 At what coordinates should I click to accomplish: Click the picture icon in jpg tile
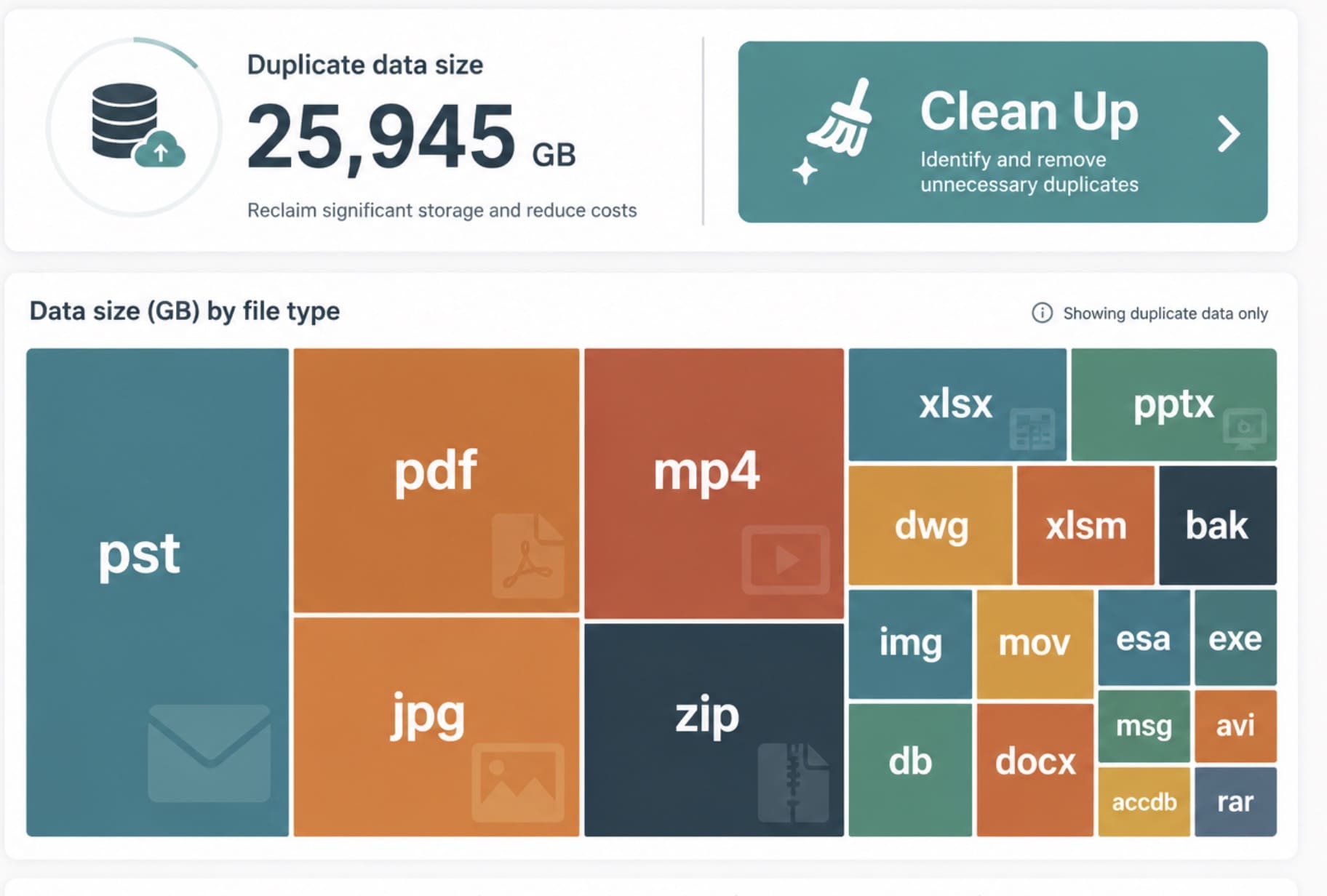(518, 782)
